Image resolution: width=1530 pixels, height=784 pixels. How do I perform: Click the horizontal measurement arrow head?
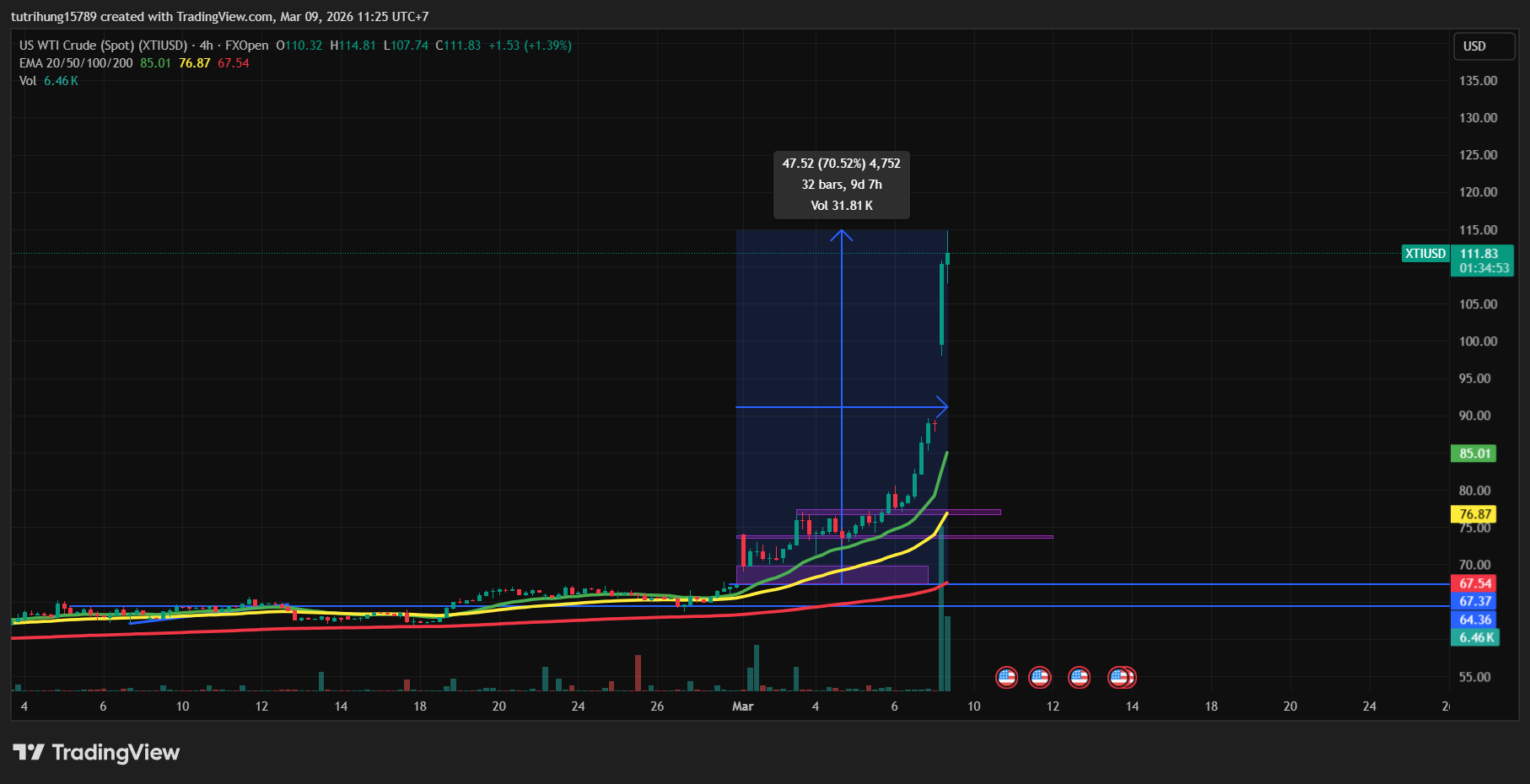942,407
